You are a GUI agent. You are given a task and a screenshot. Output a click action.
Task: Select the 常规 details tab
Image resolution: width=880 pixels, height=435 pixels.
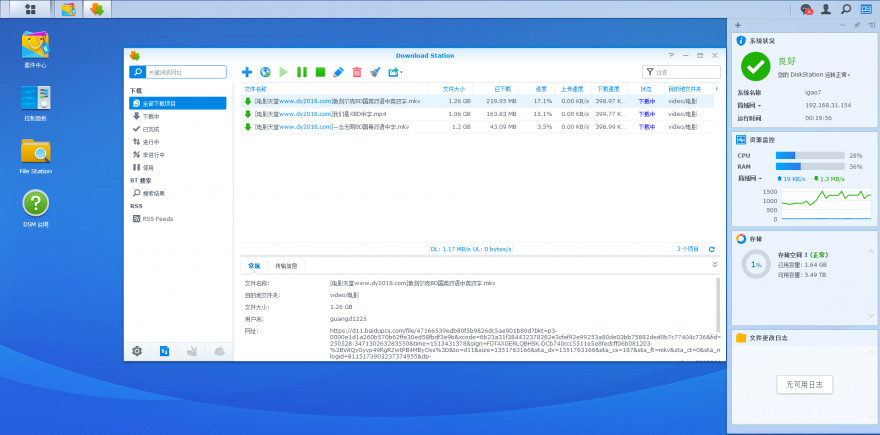254,266
